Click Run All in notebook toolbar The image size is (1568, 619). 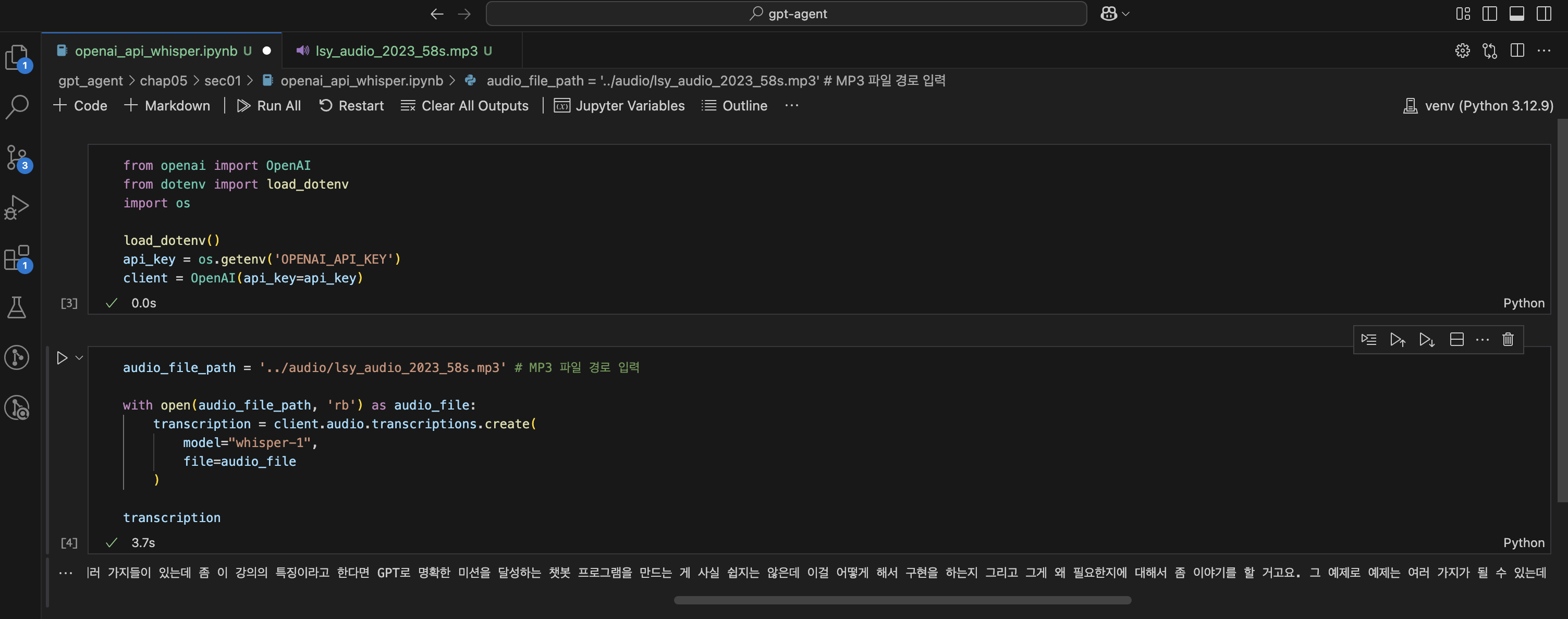[x=269, y=106]
